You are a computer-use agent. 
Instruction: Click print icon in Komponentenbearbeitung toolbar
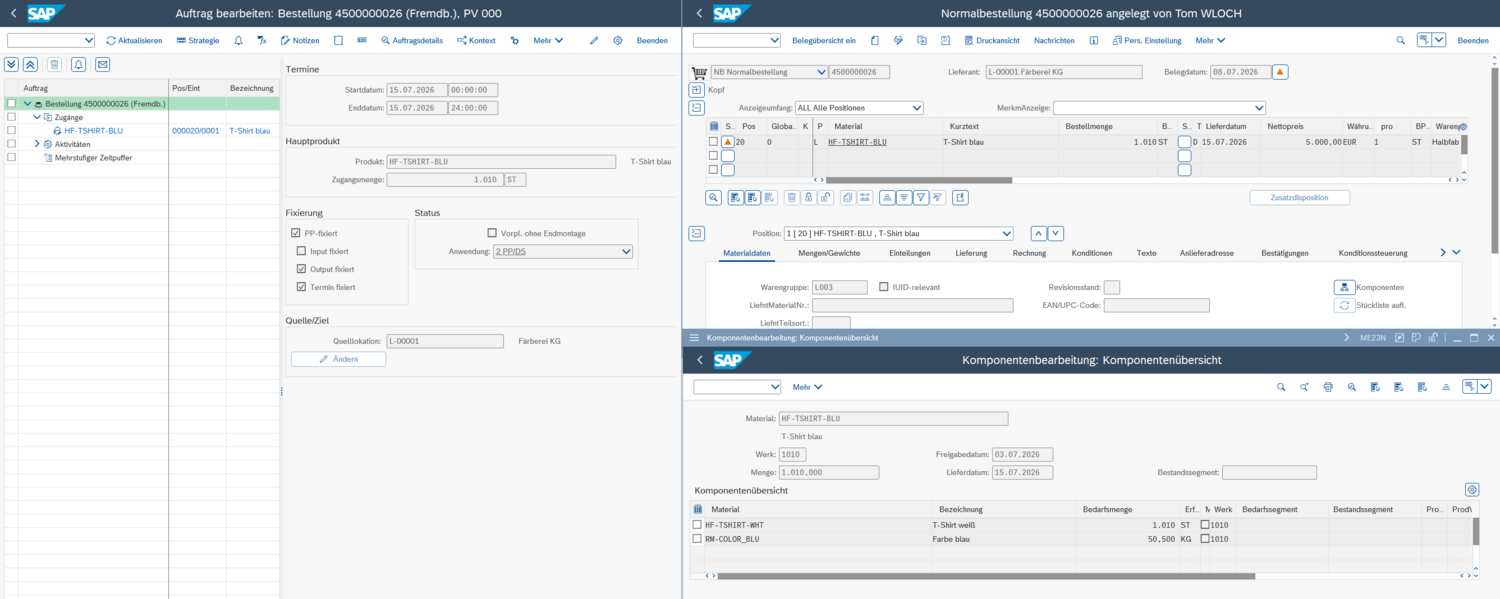point(1328,387)
